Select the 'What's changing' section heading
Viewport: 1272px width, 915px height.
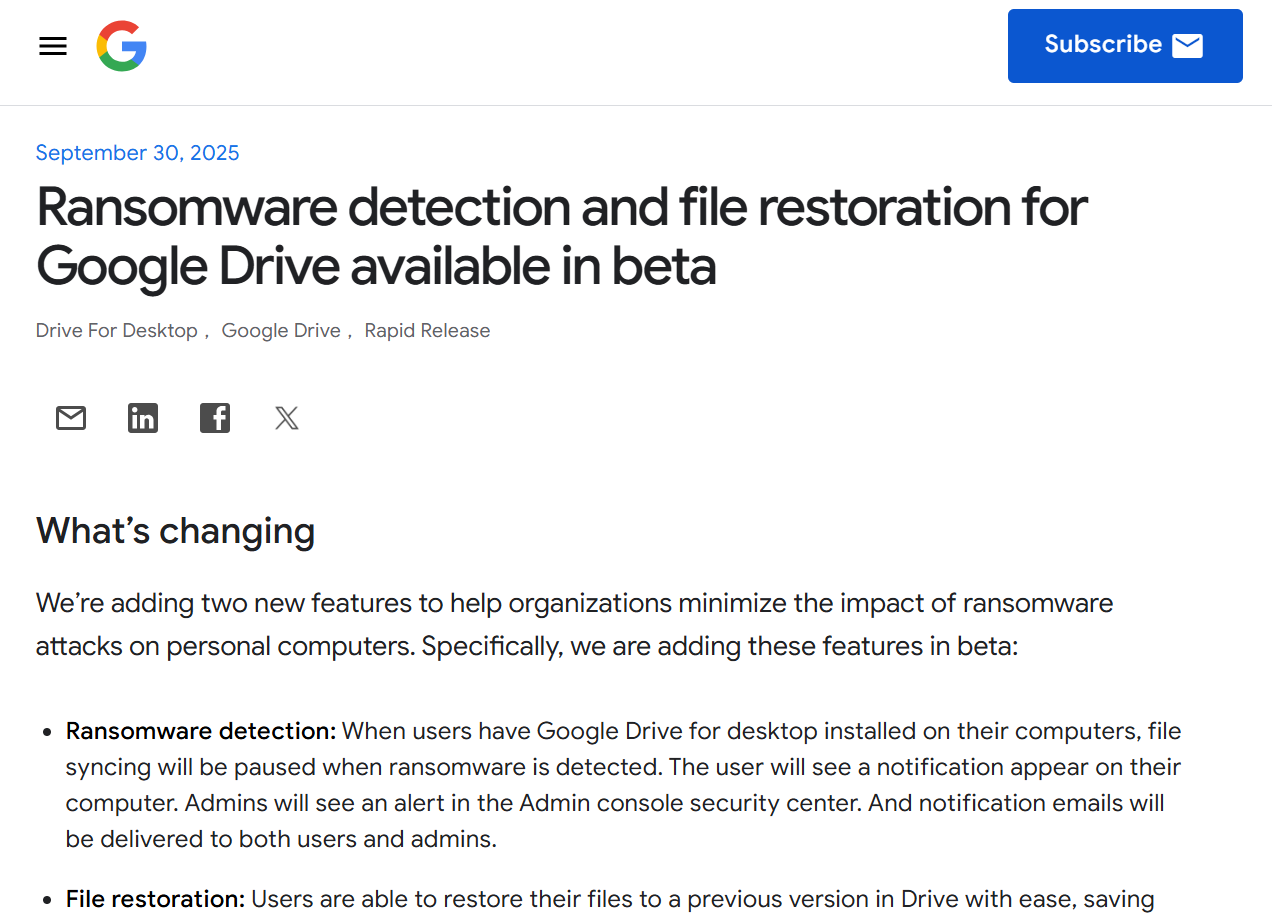point(175,531)
